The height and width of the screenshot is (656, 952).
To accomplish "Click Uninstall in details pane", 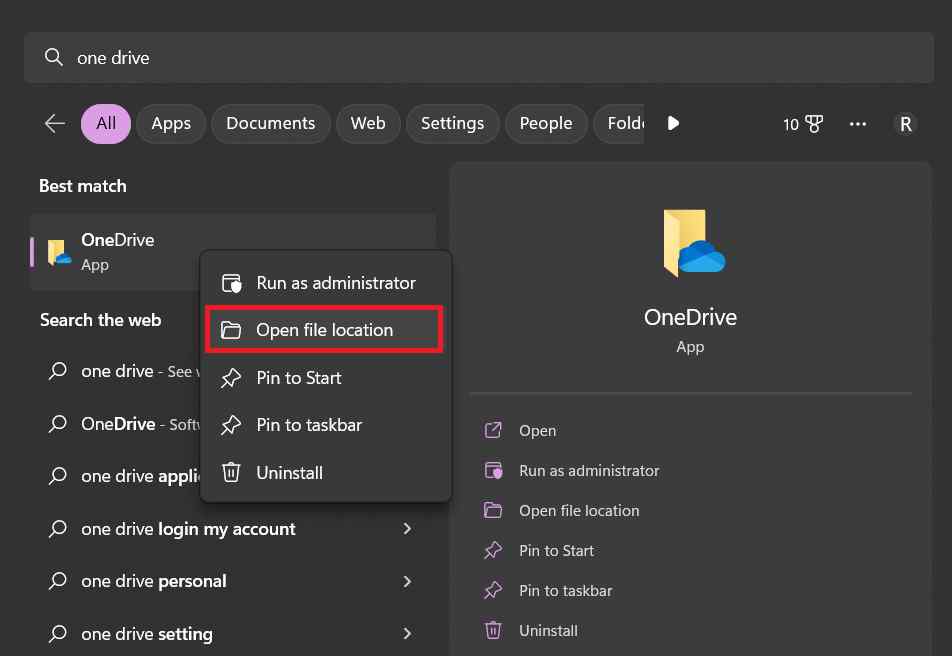I will 548,631.
